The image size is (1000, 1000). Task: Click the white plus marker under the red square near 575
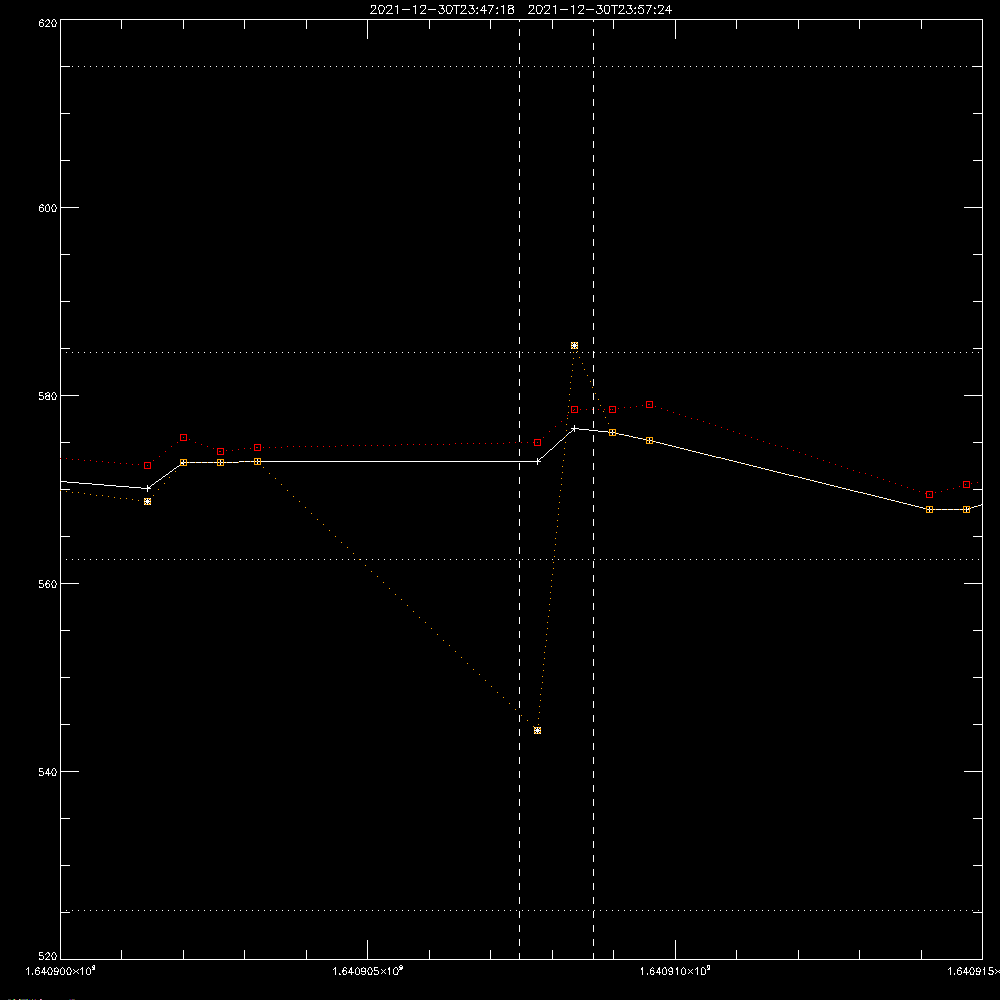pyautogui.click(x=538, y=461)
